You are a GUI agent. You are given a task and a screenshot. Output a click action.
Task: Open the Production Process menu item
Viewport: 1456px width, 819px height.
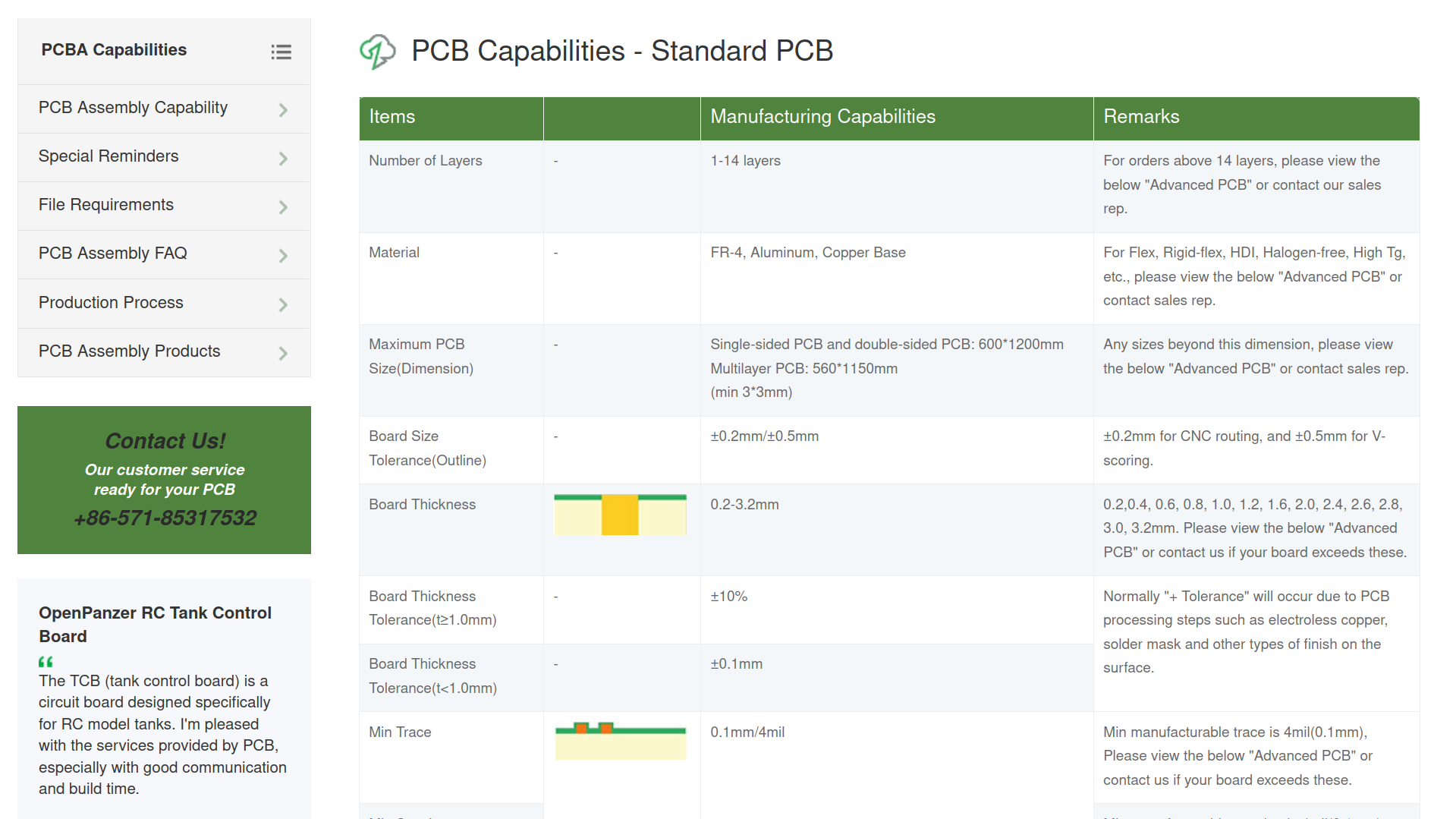[x=111, y=303]
